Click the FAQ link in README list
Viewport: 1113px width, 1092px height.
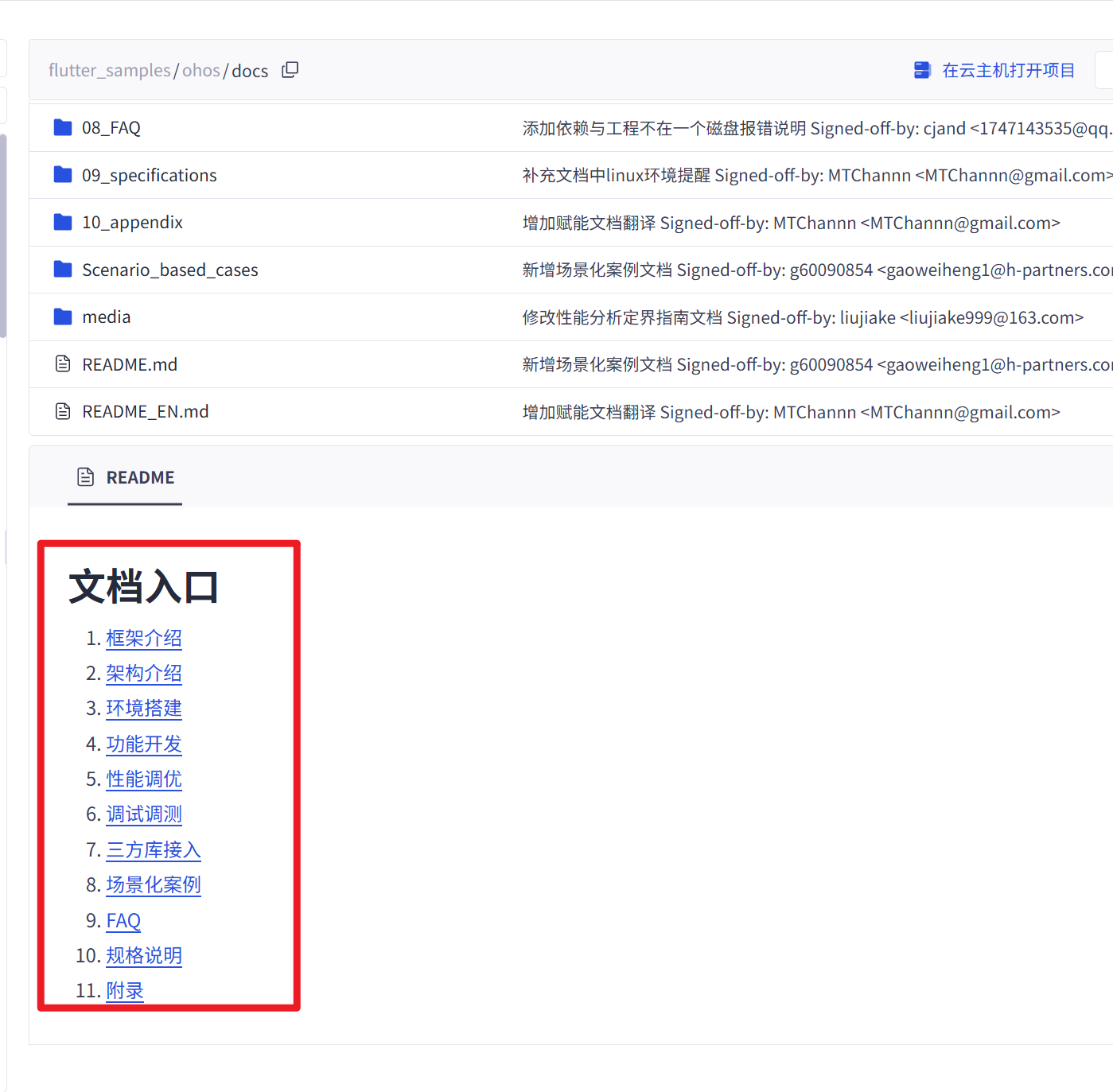[123, 921]
